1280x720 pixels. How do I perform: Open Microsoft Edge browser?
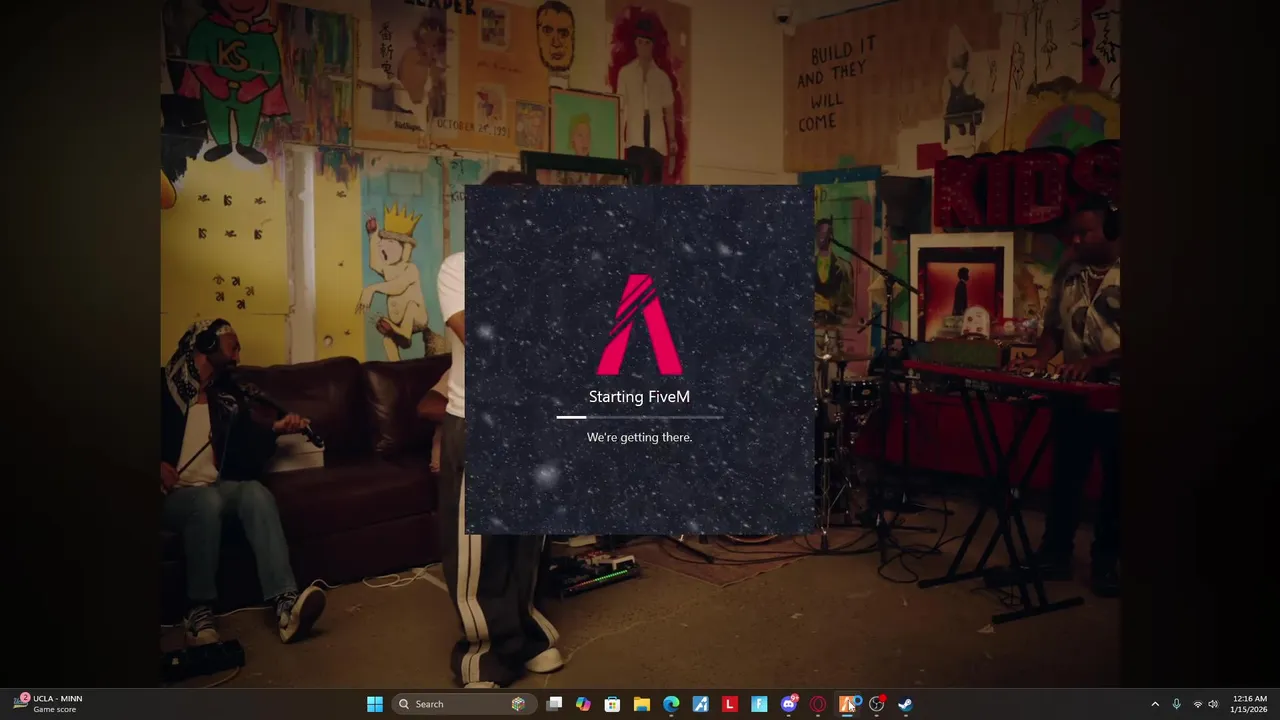tap(671, 704)
